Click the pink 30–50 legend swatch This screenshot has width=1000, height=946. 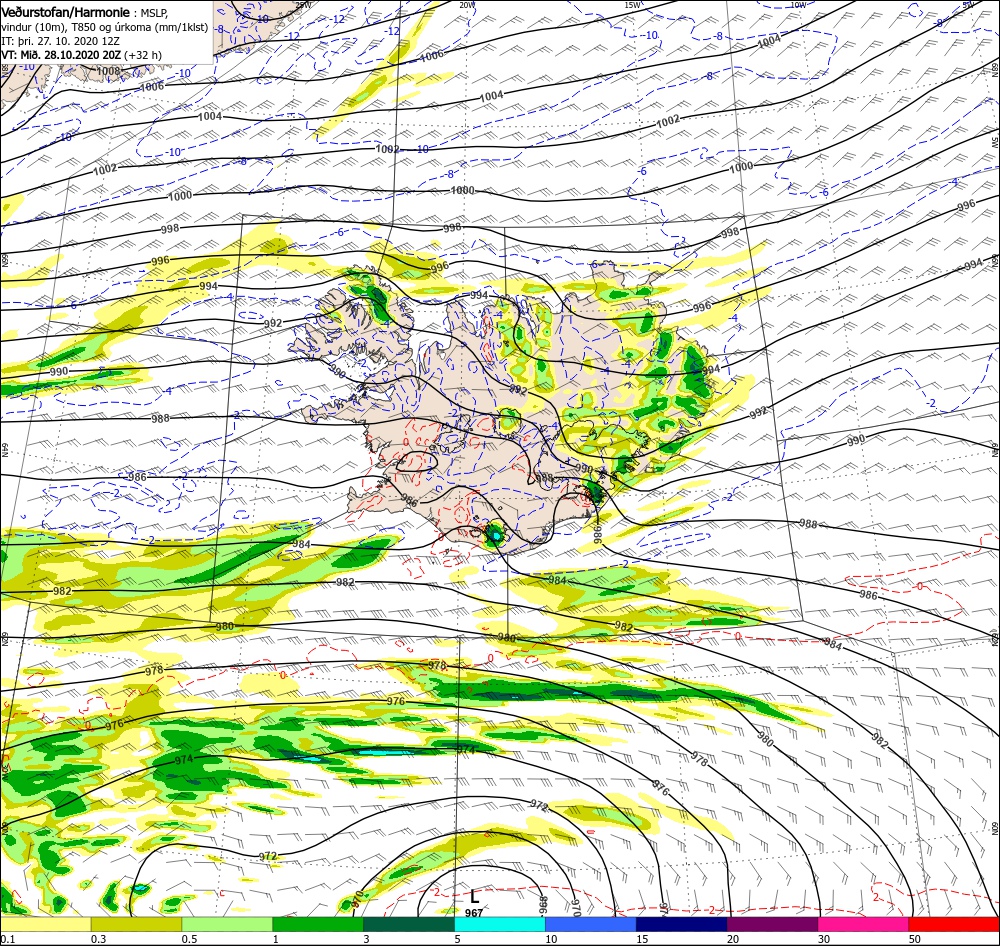(x=863, y=925)
